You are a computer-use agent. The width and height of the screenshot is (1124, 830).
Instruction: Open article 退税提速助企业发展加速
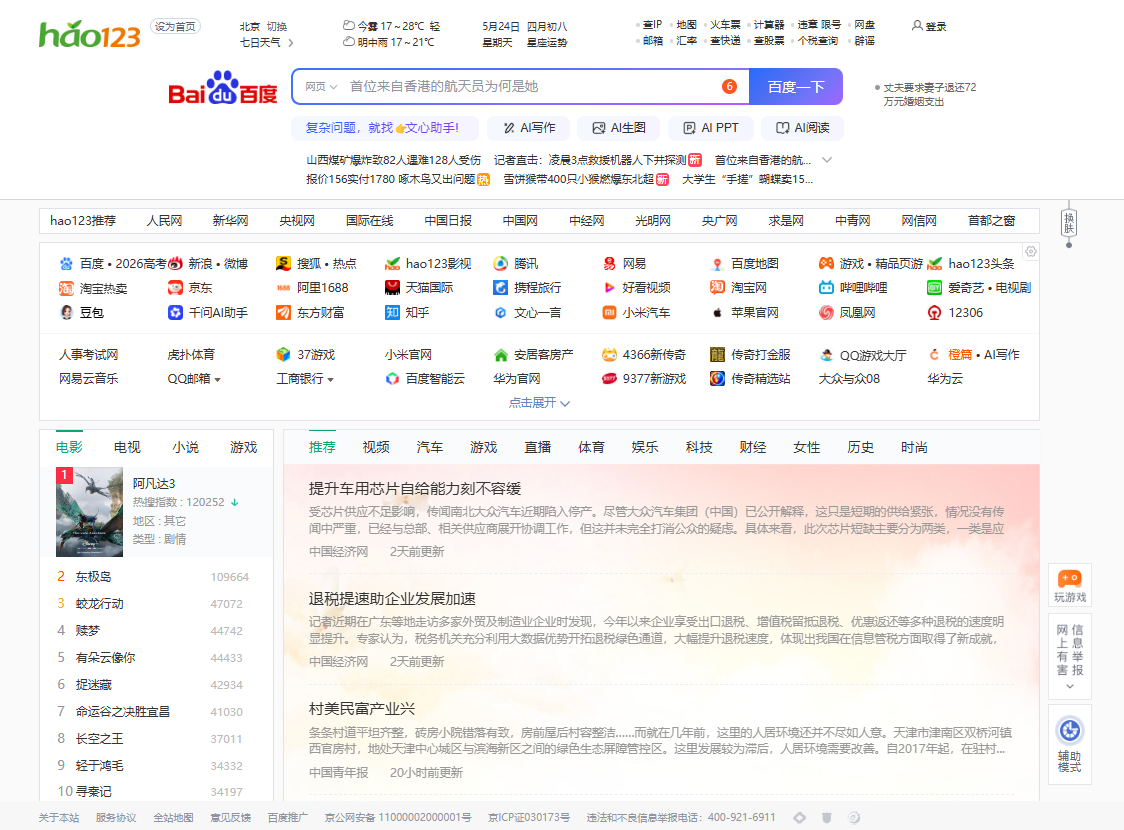pyautogui.click(x=392, y=599)
